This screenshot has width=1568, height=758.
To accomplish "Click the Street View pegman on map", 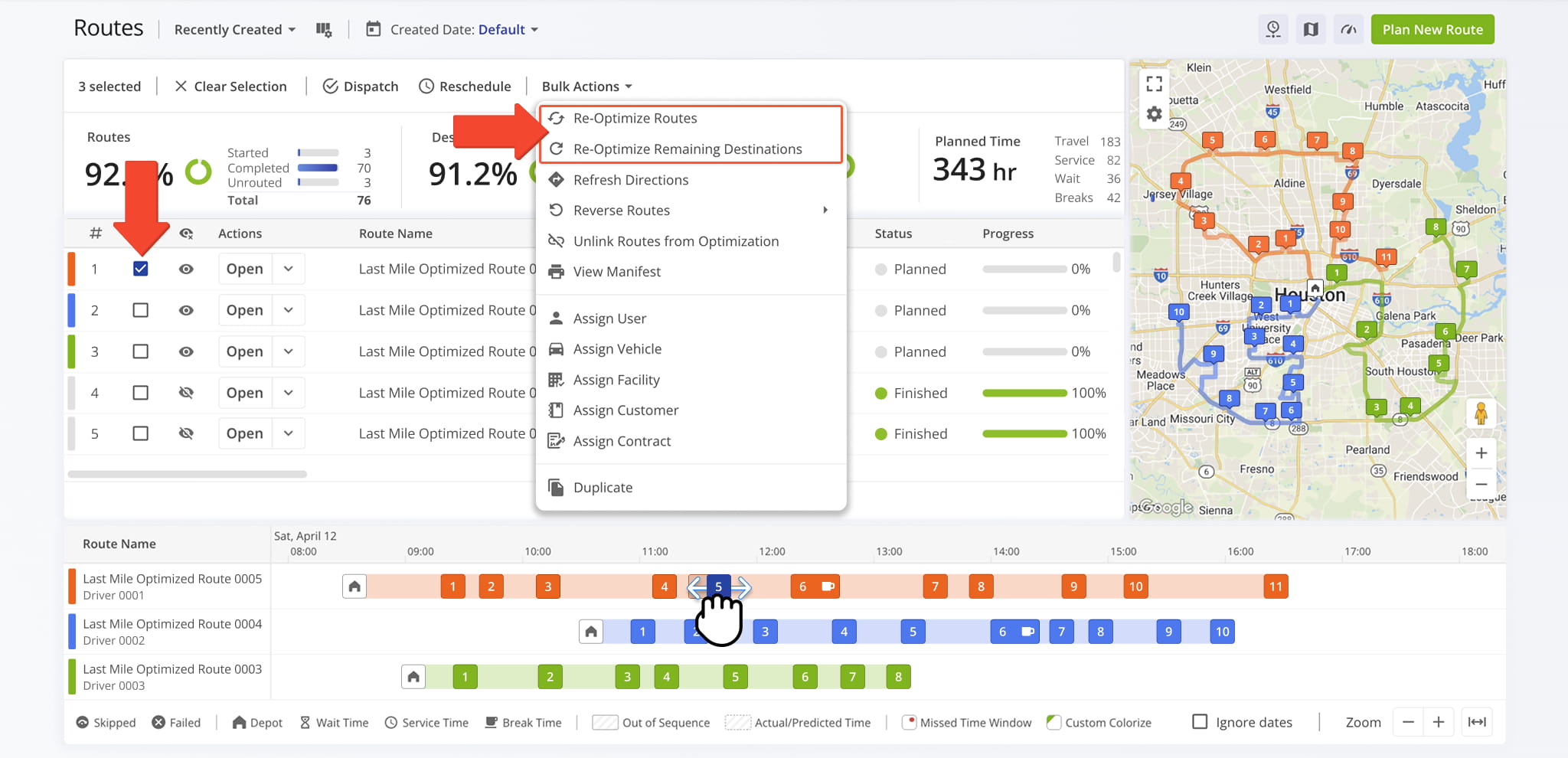I will pos(1481,414).
